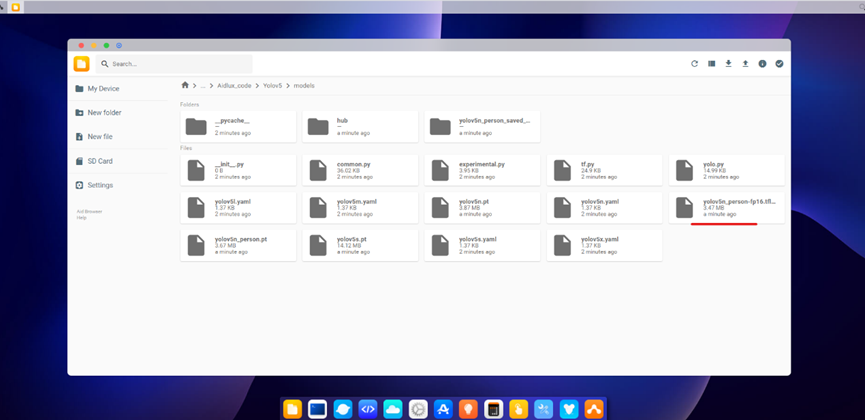865x420 pixels.
Task: Select the yolov5l.yaml file
Action: click(238, 208)
